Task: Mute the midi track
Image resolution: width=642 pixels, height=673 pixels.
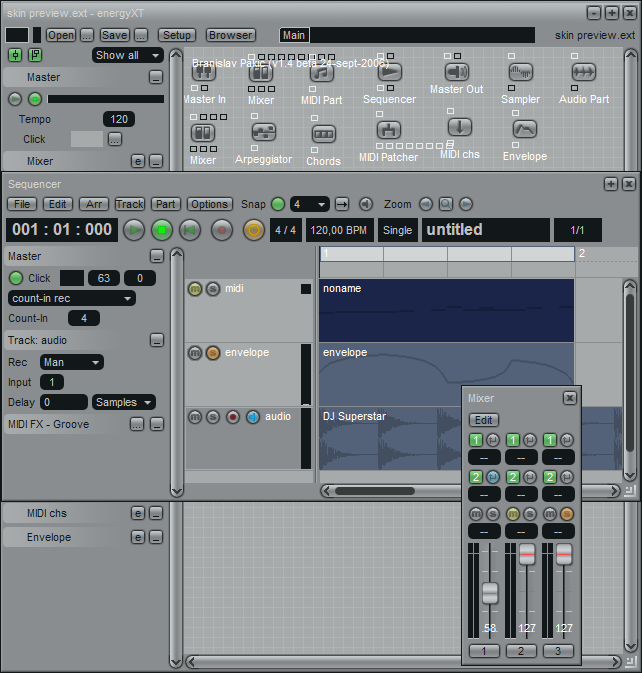Action: (x=195, y=289)
